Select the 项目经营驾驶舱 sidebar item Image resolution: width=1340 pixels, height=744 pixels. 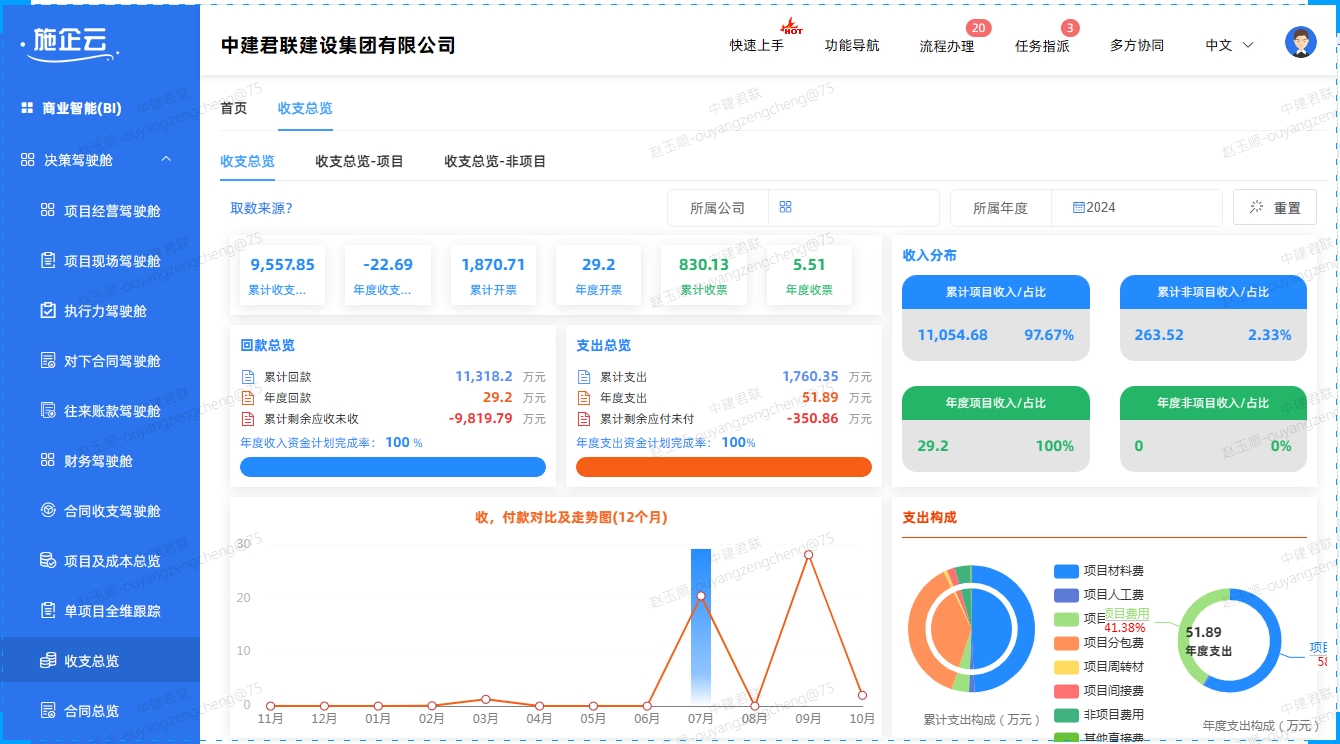click(111, 210)
